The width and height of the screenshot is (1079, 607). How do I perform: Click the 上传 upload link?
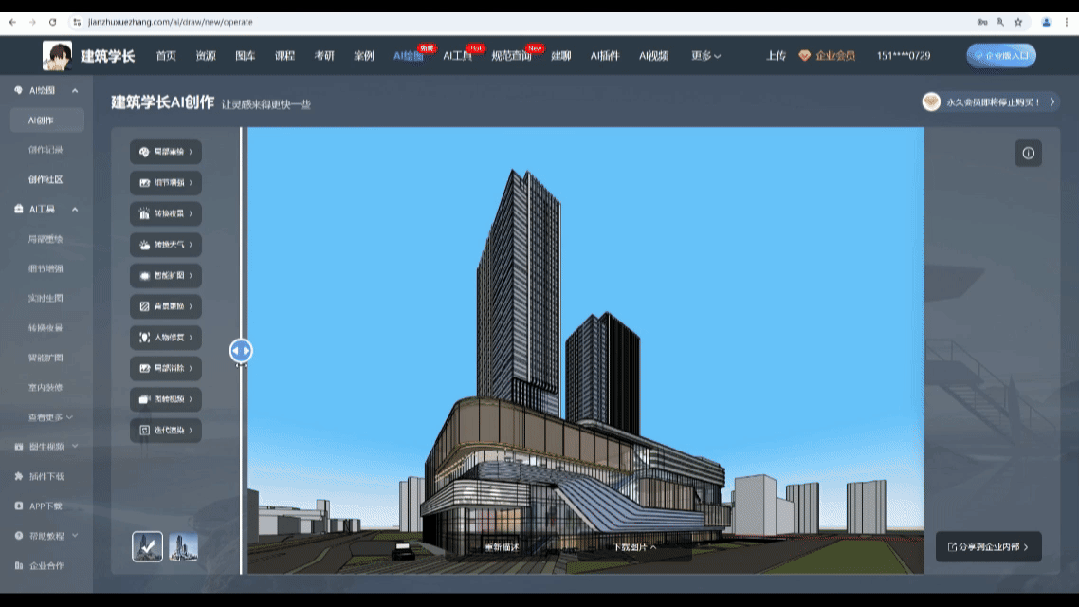coord(776,56)
